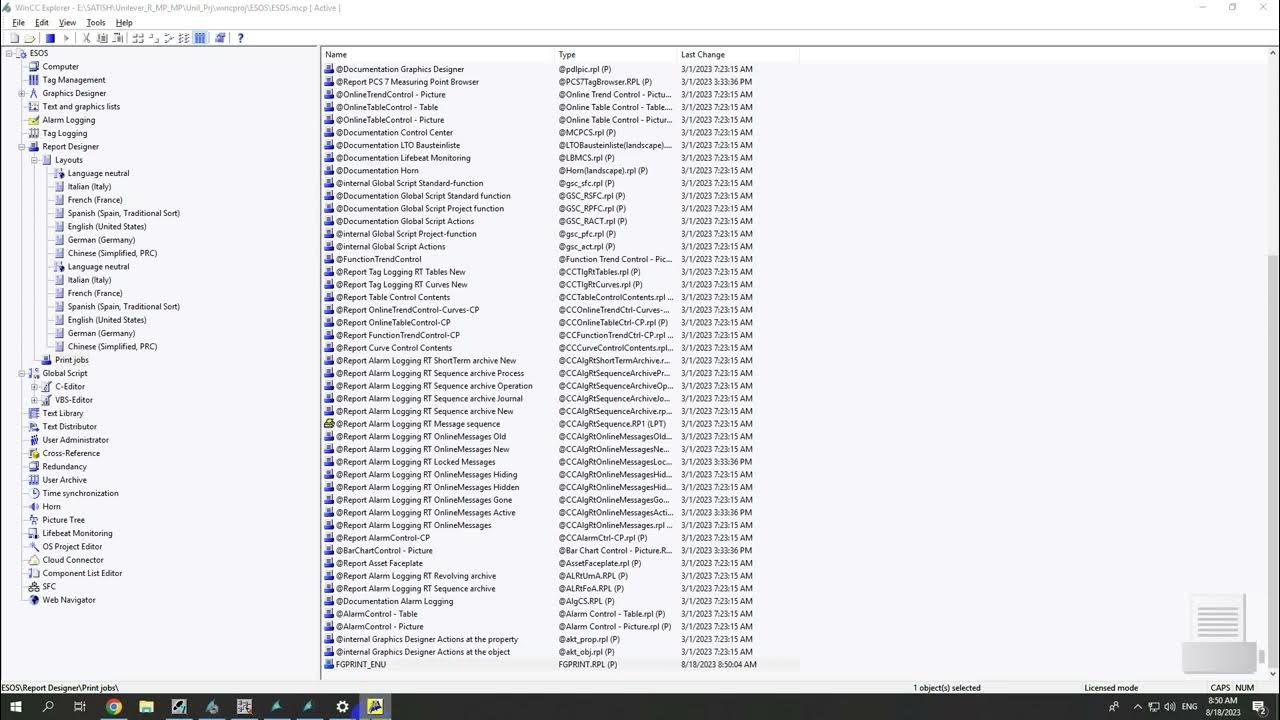Click the New project toolbar icon
The image size is (1280, 720).
pos(14,38)
